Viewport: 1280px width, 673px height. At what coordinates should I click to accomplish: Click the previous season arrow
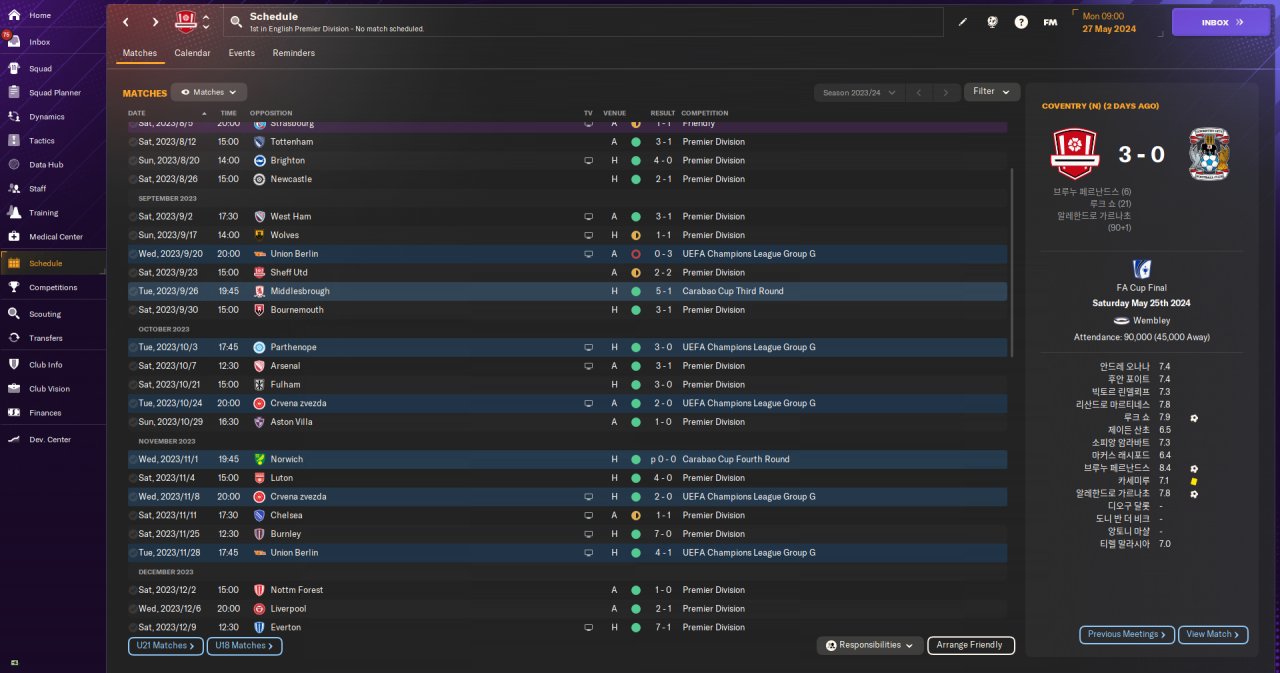918,92
